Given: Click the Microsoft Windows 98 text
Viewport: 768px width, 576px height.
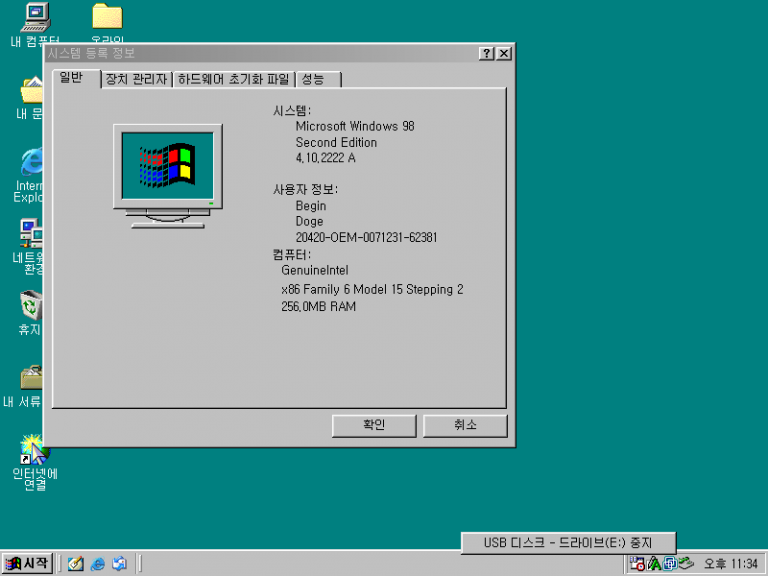Looking at the screenshot, I should coord(355,126).
